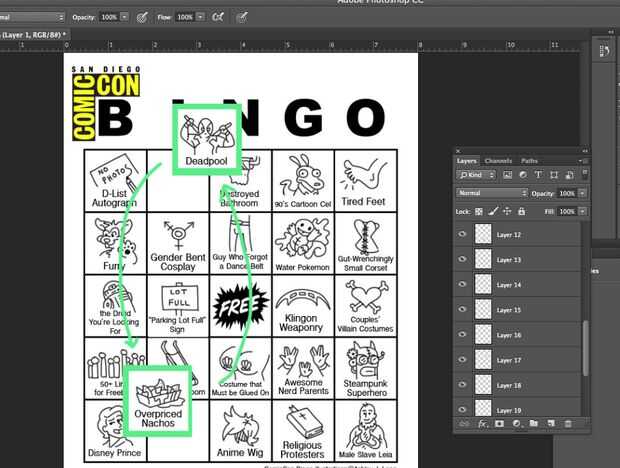The image size is (620, 468).
Task: Toggle pressure for size icon in options bar
Action: pyautogui.click(x=242, y=17)
